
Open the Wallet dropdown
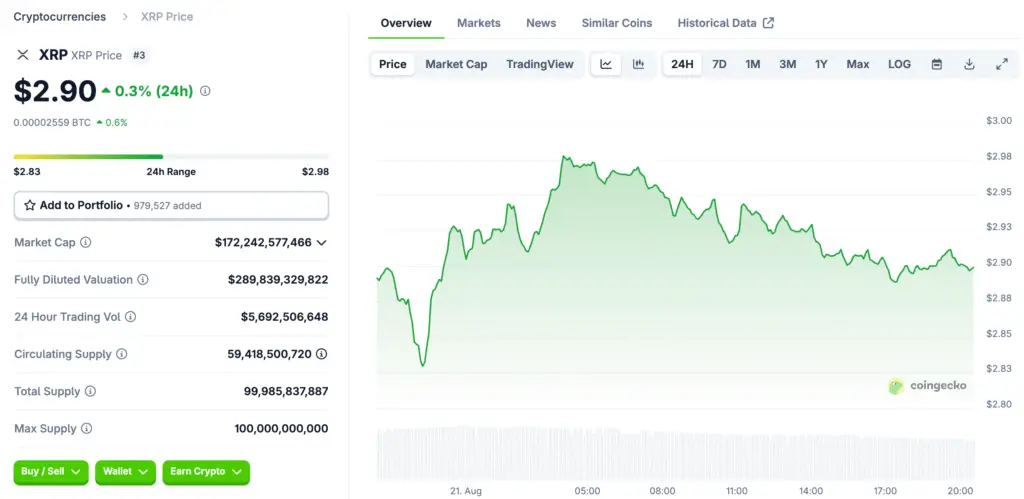(125, 472)
